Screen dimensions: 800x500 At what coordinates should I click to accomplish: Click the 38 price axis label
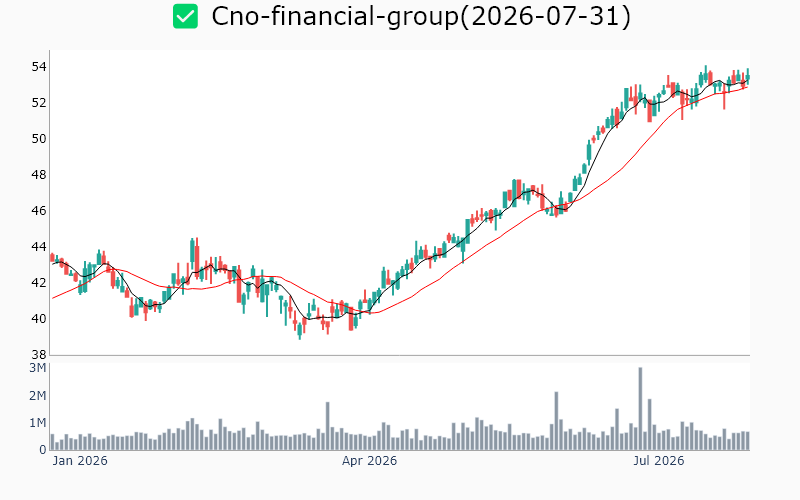coord(39,355)
